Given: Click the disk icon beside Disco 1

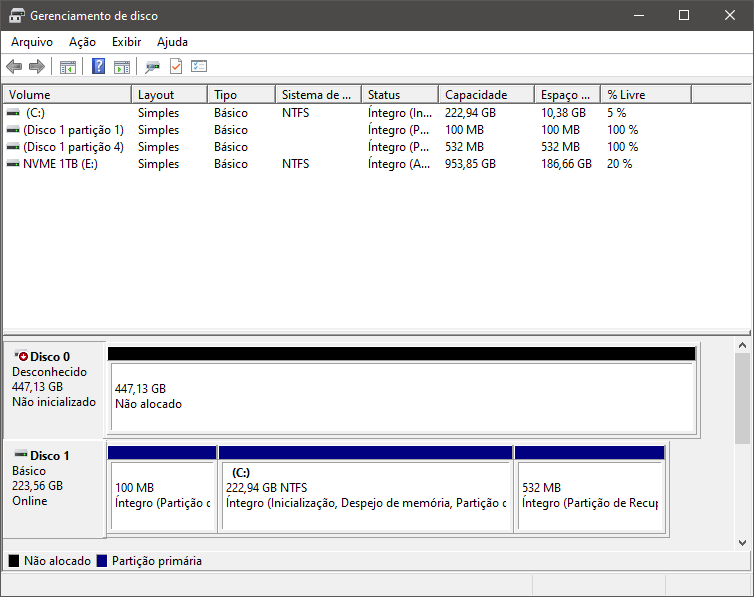Looking at the screenshot, I should (21, 454).
